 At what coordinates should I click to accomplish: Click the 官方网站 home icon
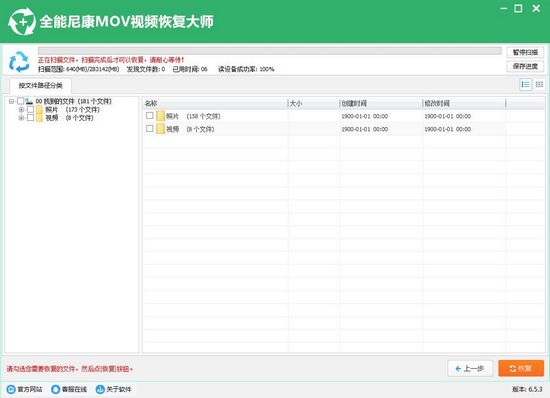point(11,389)
